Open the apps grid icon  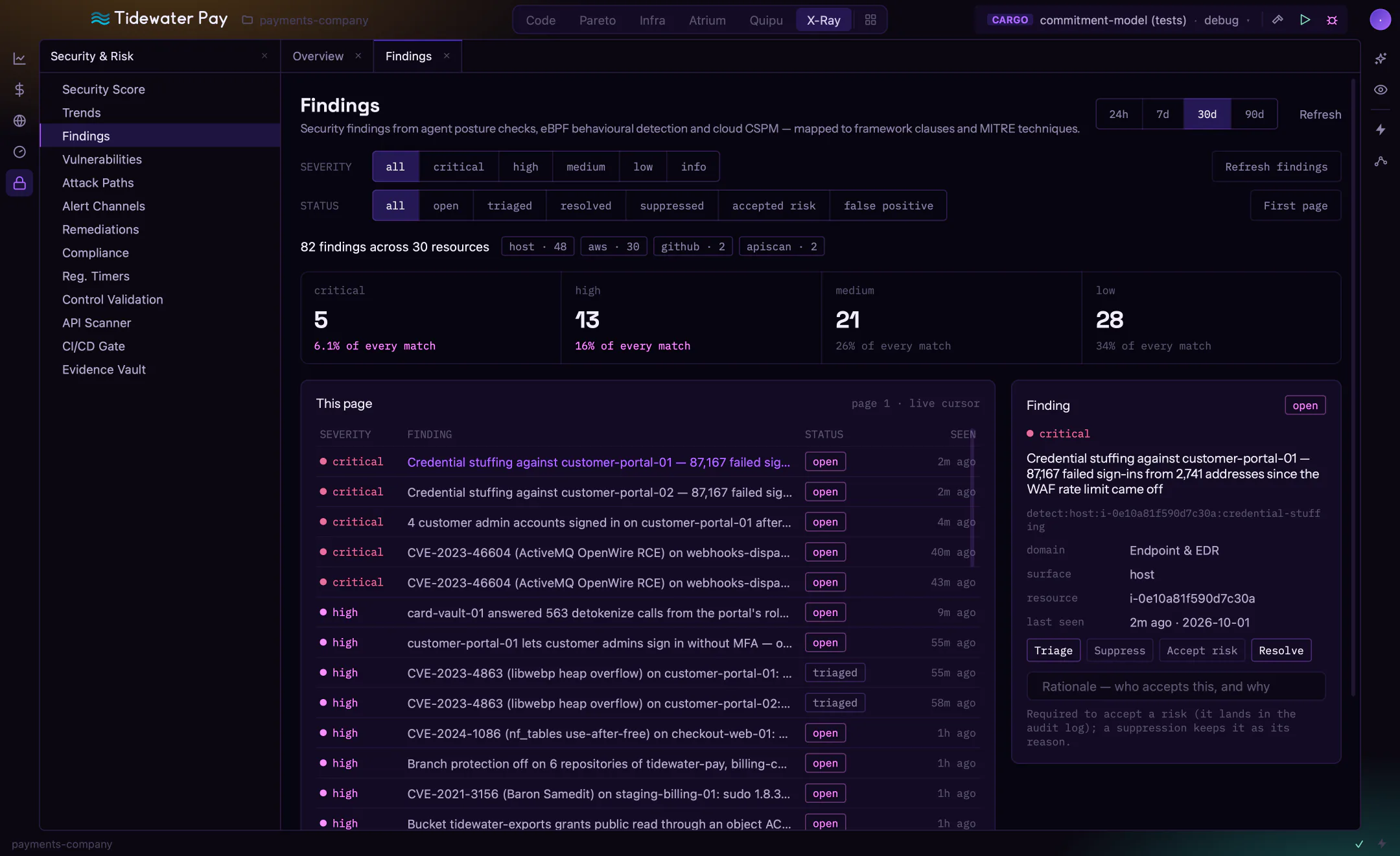[x=870, y=20]
